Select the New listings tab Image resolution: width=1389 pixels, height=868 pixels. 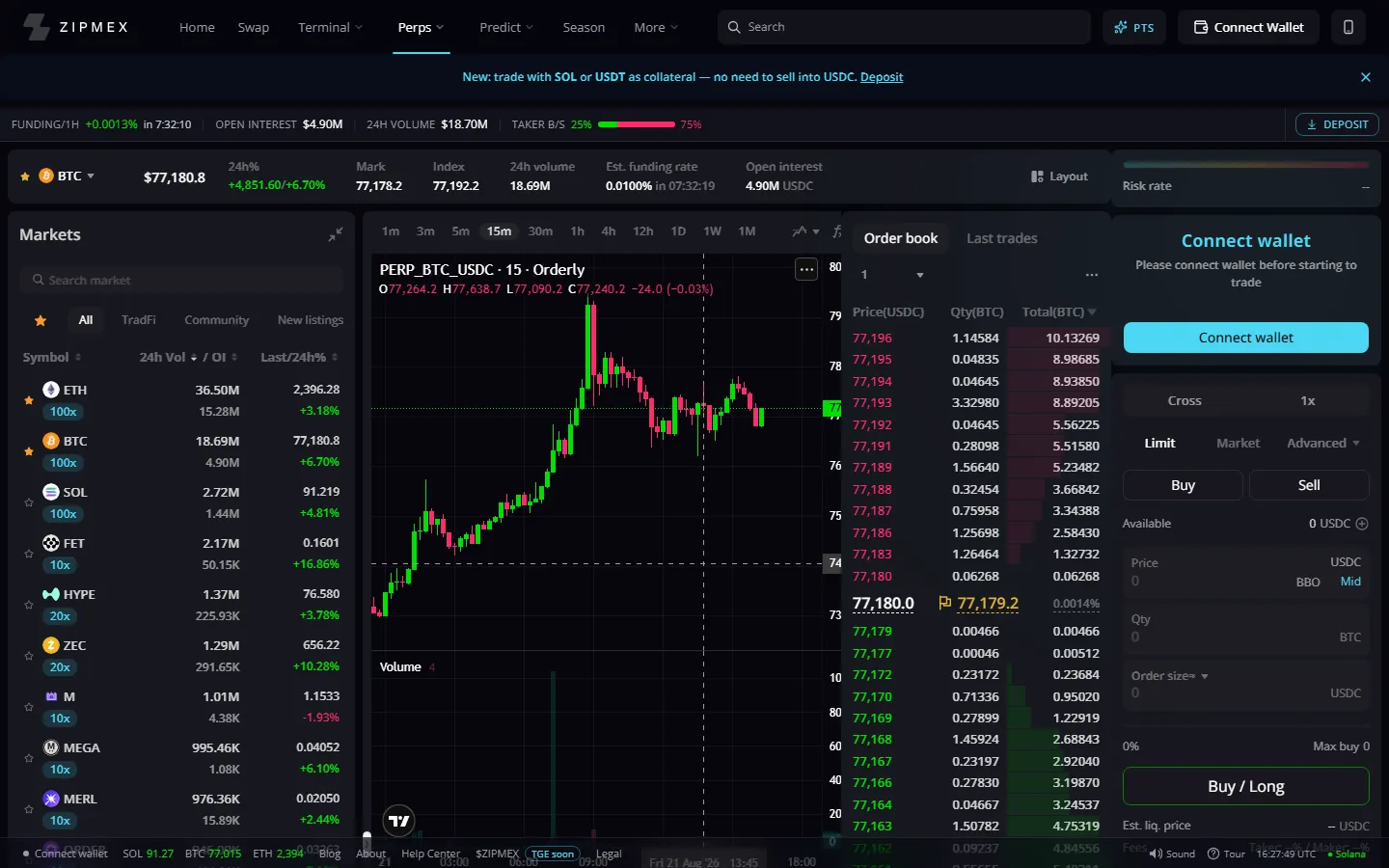[310, 320]
